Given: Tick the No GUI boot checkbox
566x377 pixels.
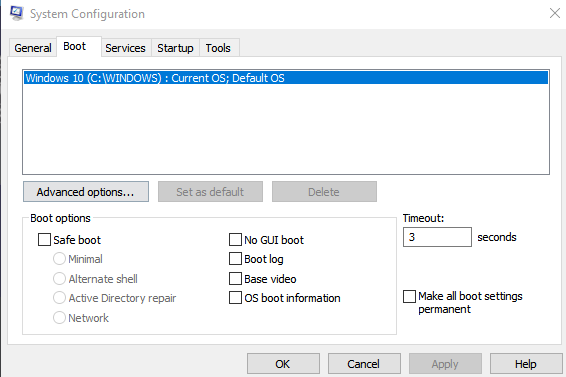Looking at the screenshot, I should click(235, 240).
